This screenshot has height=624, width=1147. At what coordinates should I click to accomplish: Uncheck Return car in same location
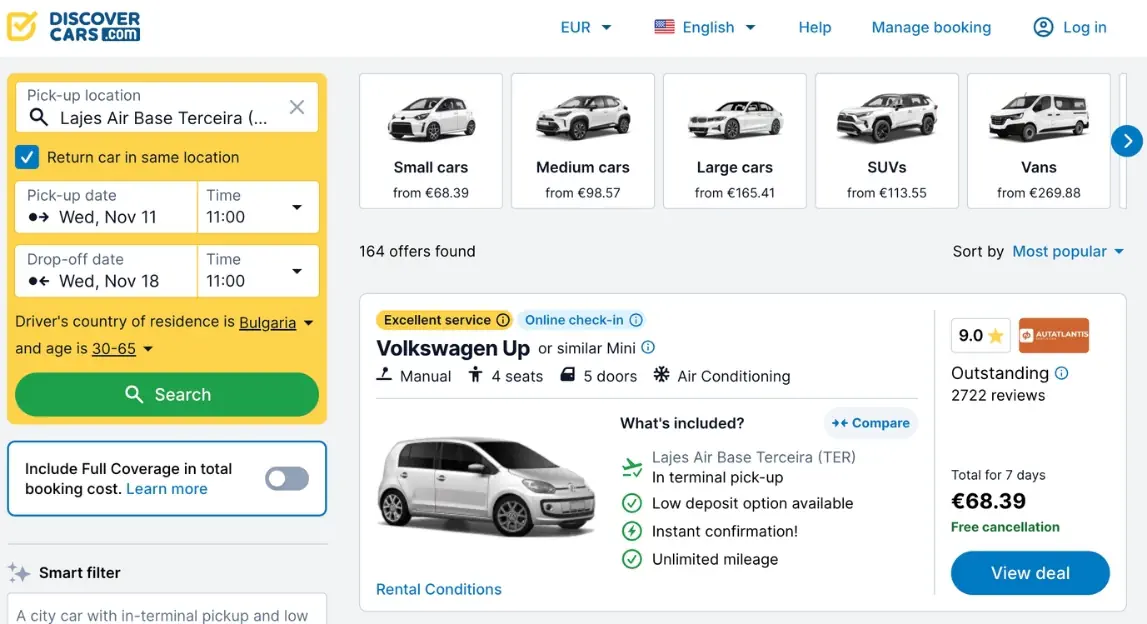coord(27,157)
